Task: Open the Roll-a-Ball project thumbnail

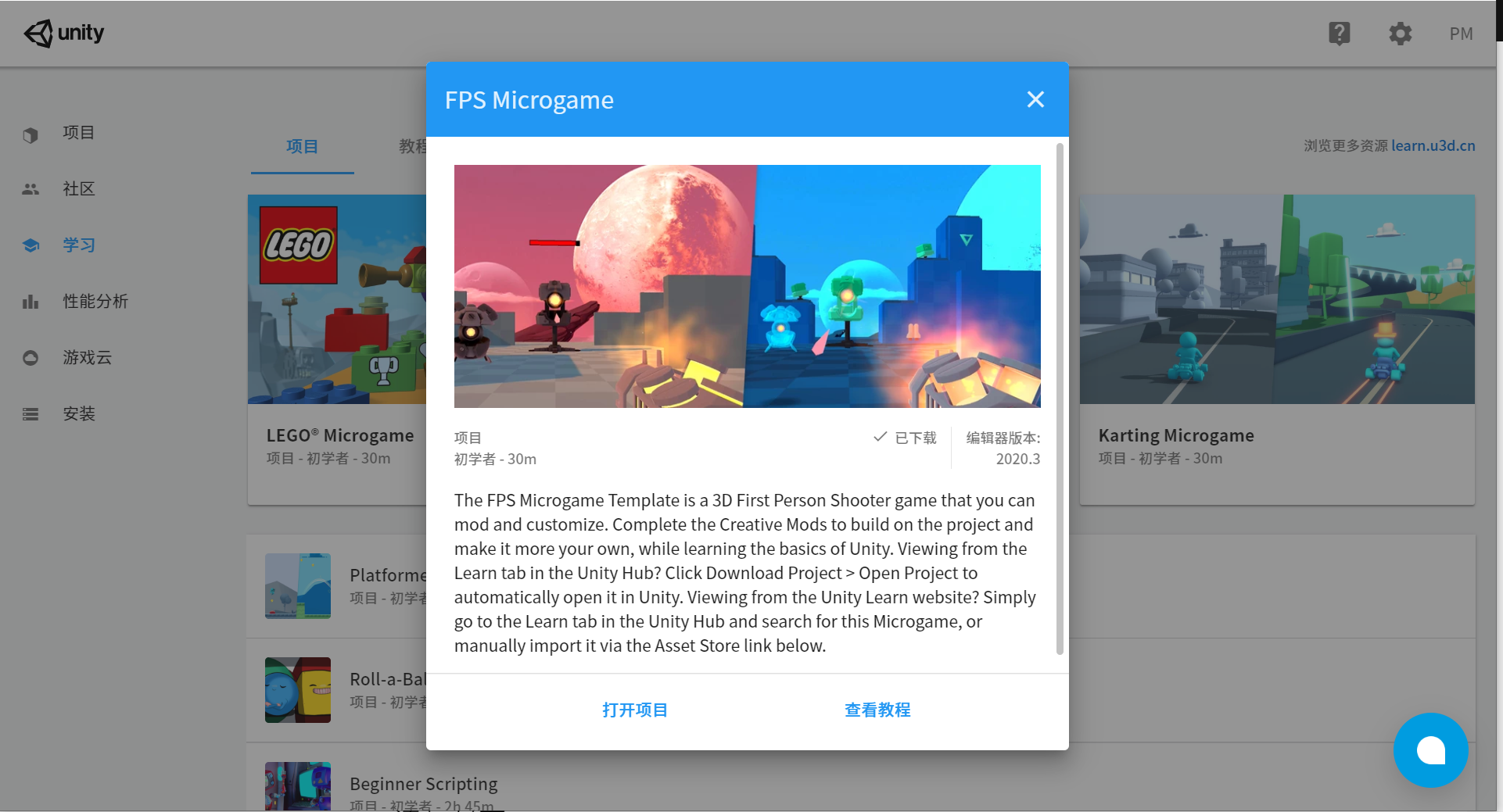Action: click(298, 690)
